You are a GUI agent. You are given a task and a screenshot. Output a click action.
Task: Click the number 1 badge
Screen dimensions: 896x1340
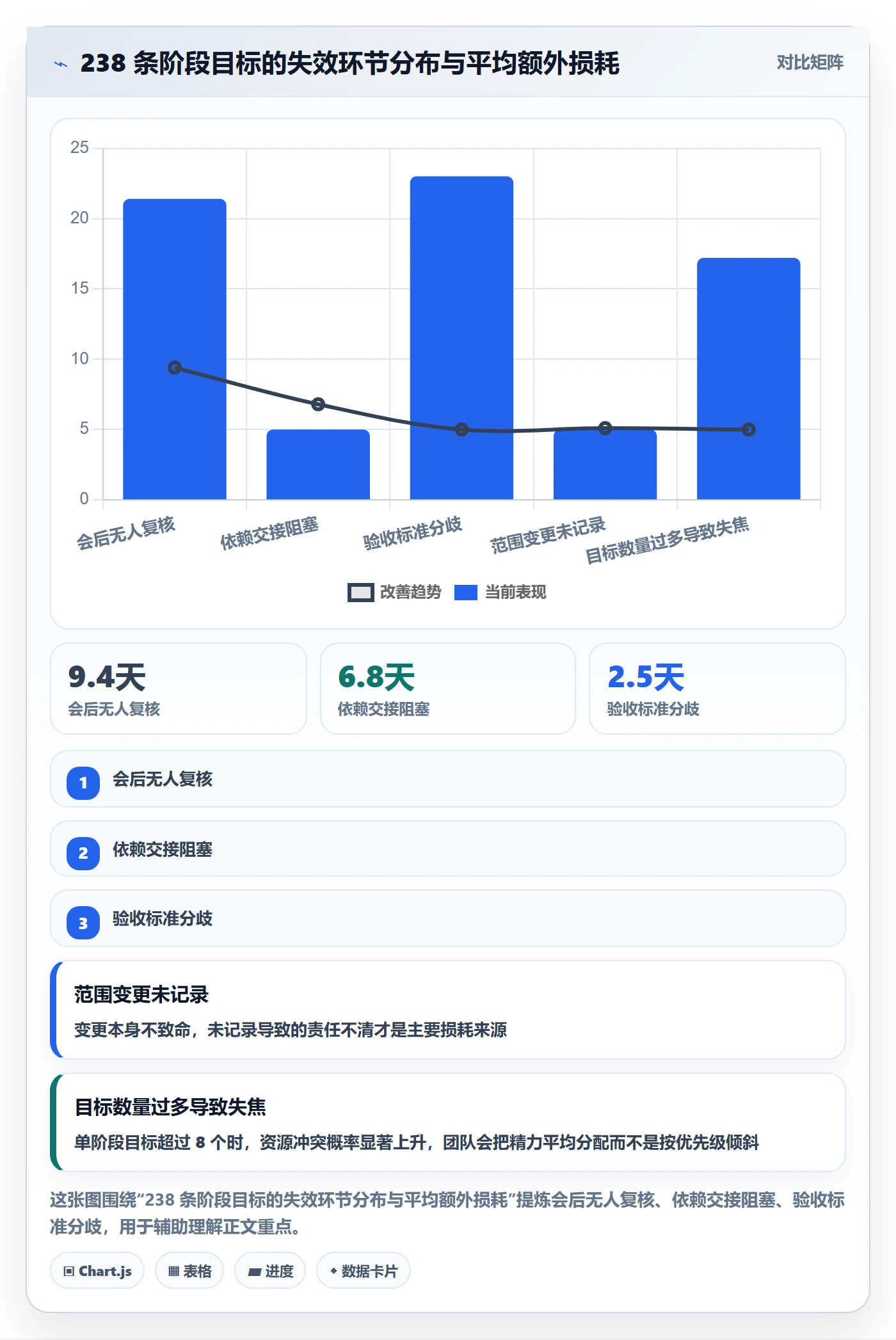click(83, 783)
